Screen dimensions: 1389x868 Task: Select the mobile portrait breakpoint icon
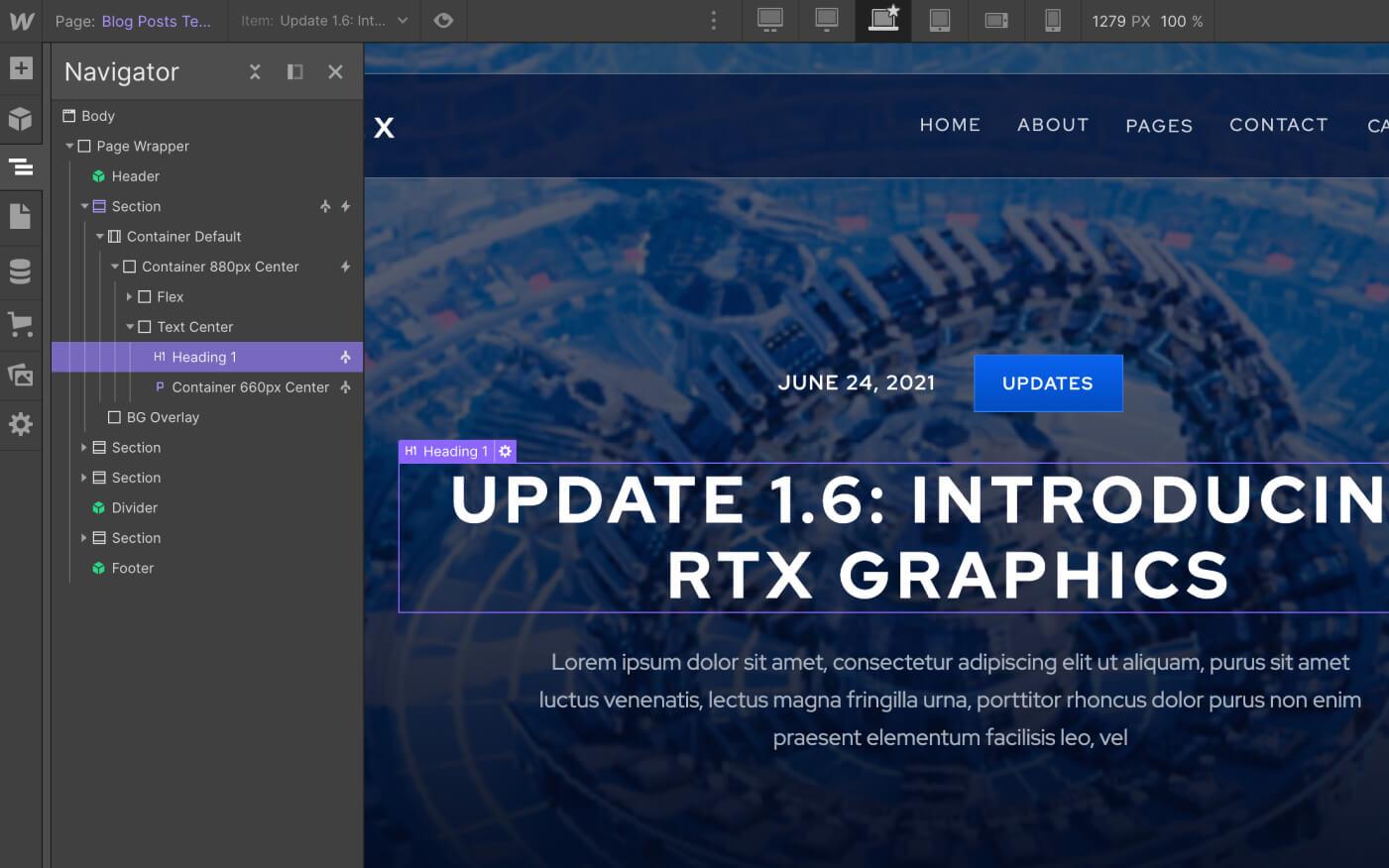(1053, 20)
